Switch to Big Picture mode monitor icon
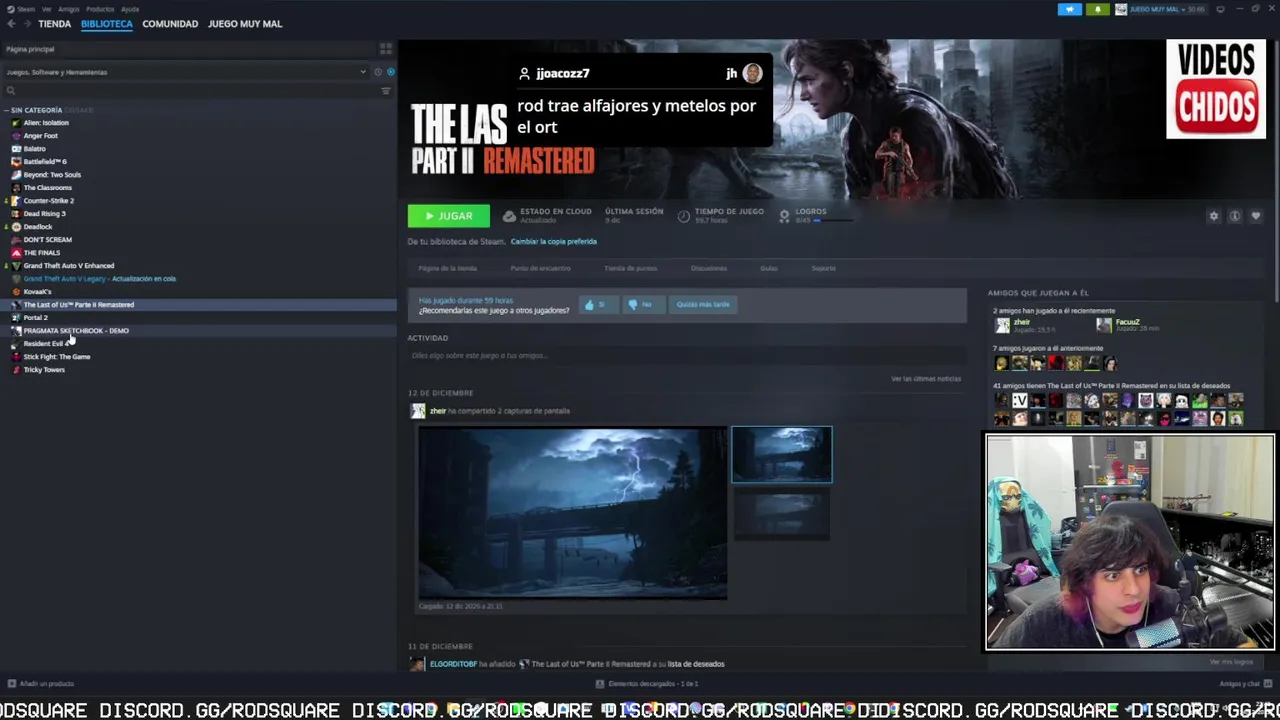 point(1220,9)
